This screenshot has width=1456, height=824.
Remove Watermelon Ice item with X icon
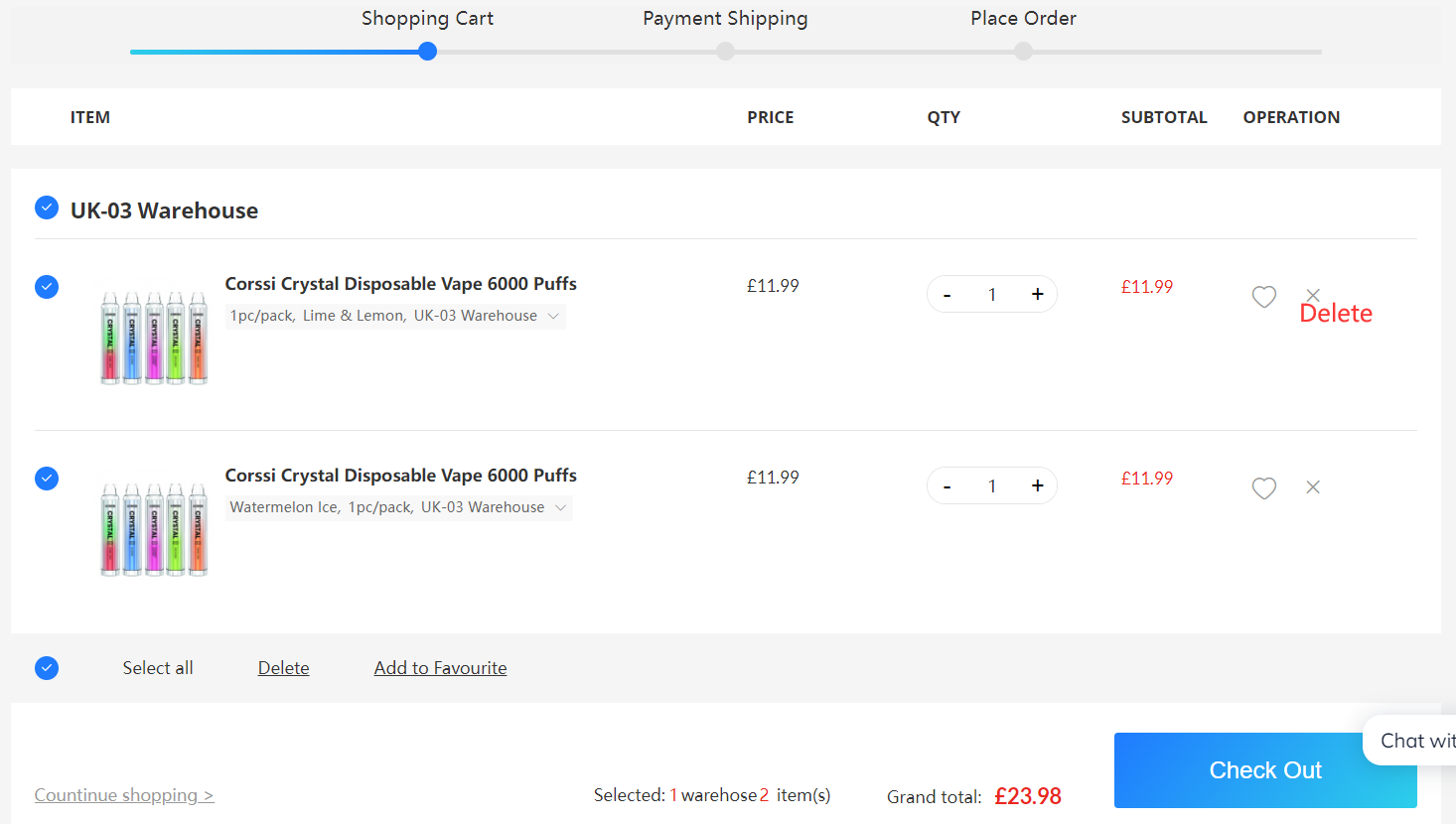click(1313, 486)
